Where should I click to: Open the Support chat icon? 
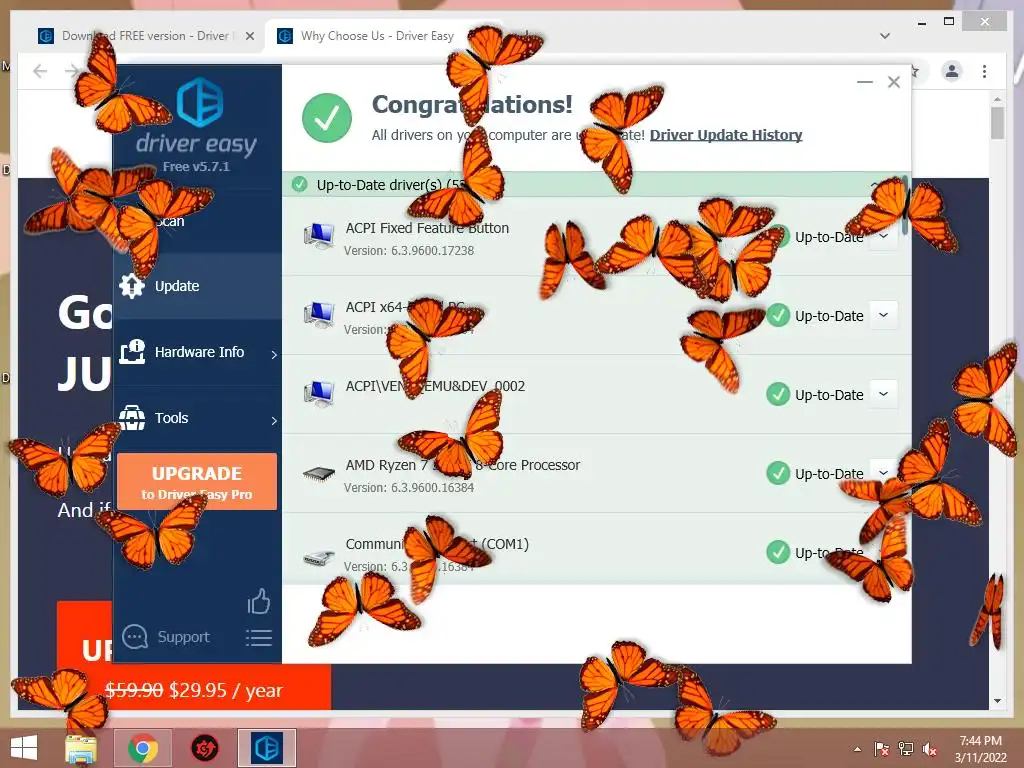pyautogui.click(x=135, y=637)
